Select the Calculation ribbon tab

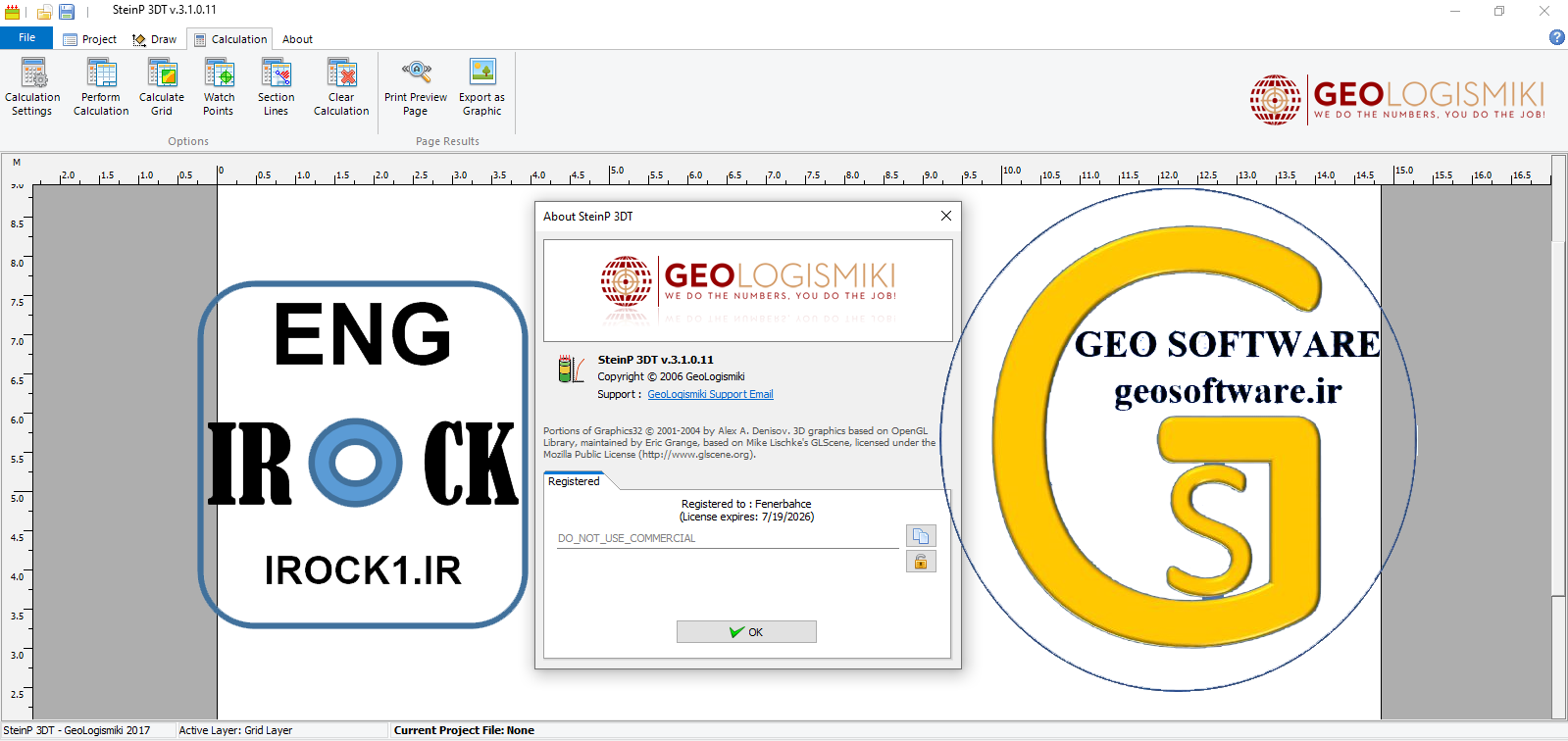pyautogui.click(x=230, y=39)
